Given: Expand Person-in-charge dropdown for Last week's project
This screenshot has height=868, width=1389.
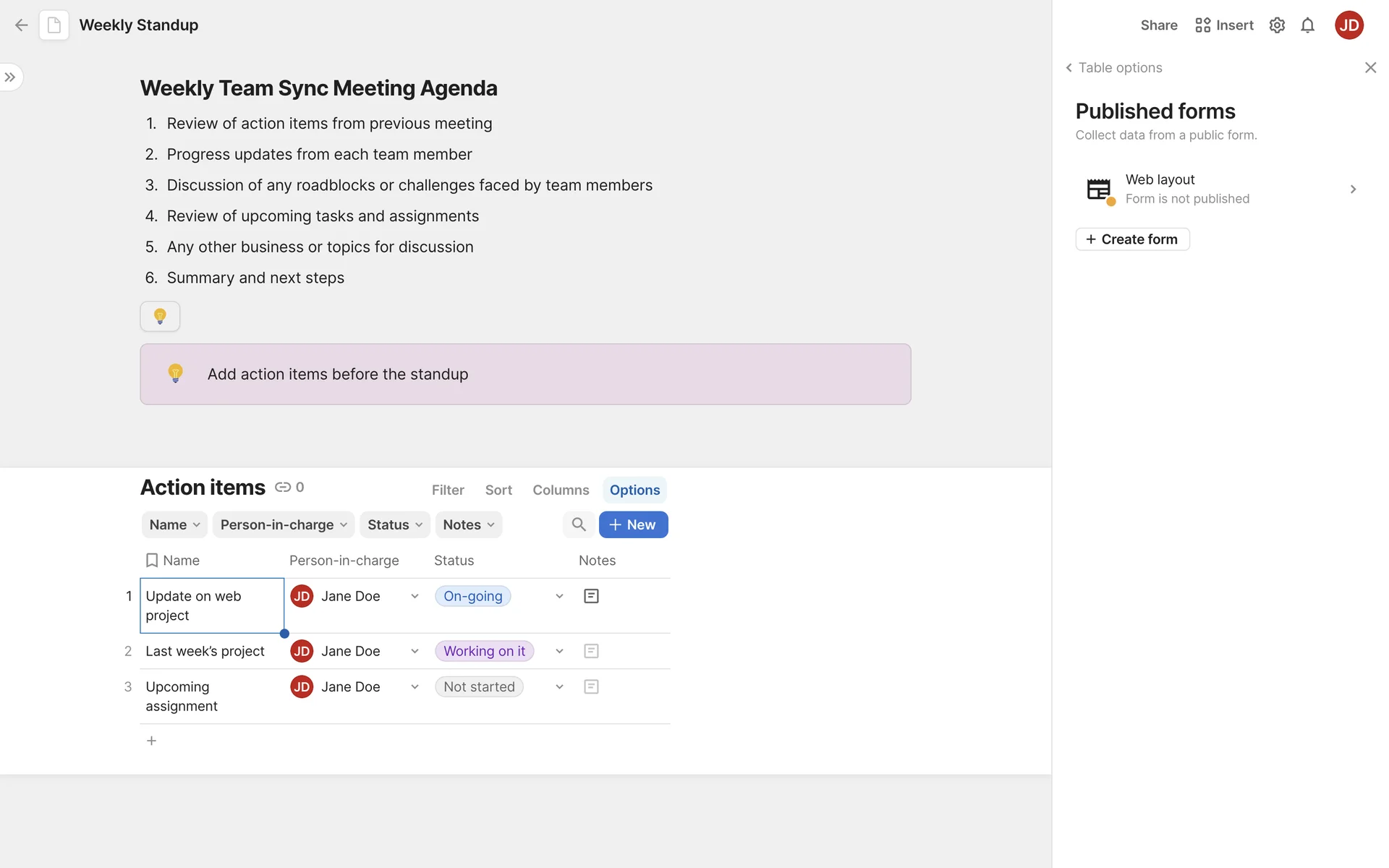Looking at the screenshot, I should point(415,651).
